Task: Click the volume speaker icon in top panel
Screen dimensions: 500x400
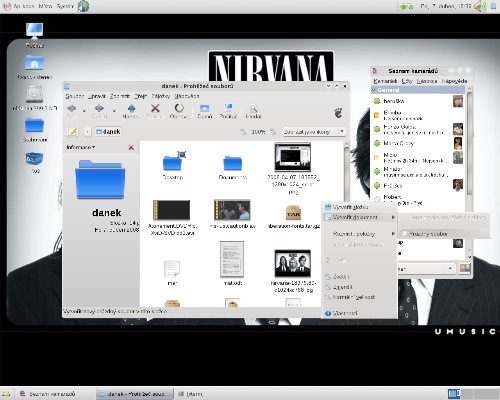Action: pyautogui.click(x=480, y=6)
